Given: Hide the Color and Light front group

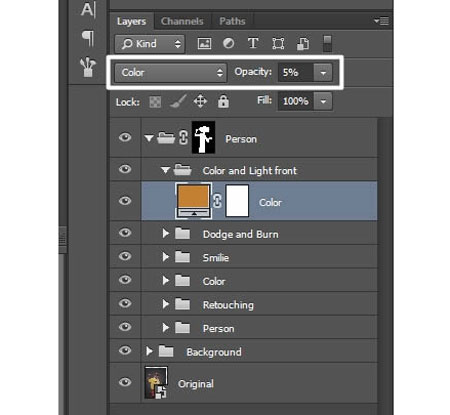Looking at the screenshot, I should coord(125,169).
